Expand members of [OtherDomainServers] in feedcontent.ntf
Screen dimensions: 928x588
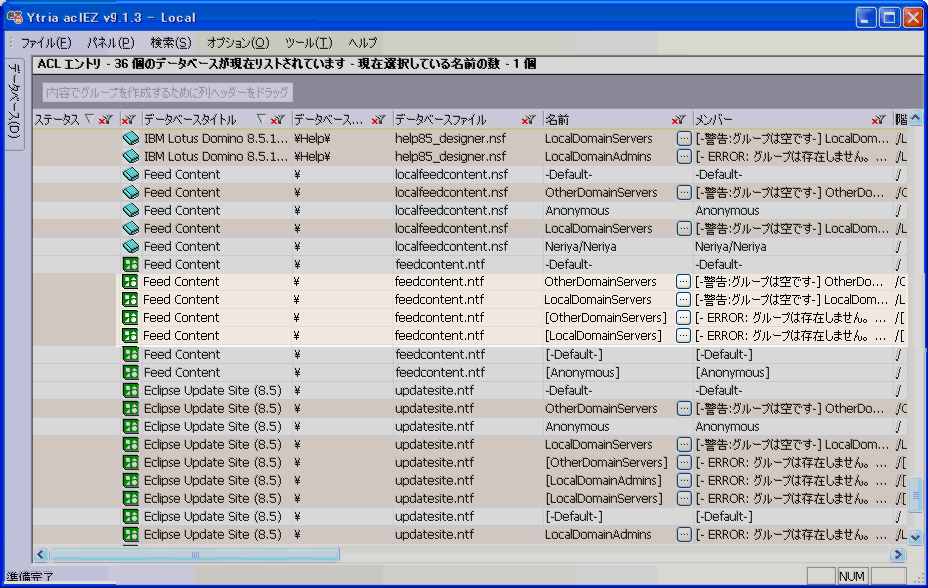click(x=684, y=318)
